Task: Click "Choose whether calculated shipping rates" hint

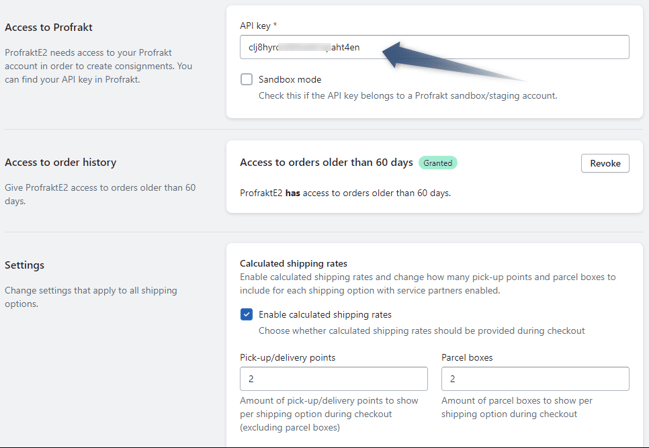Action: (x=422, y=331)
